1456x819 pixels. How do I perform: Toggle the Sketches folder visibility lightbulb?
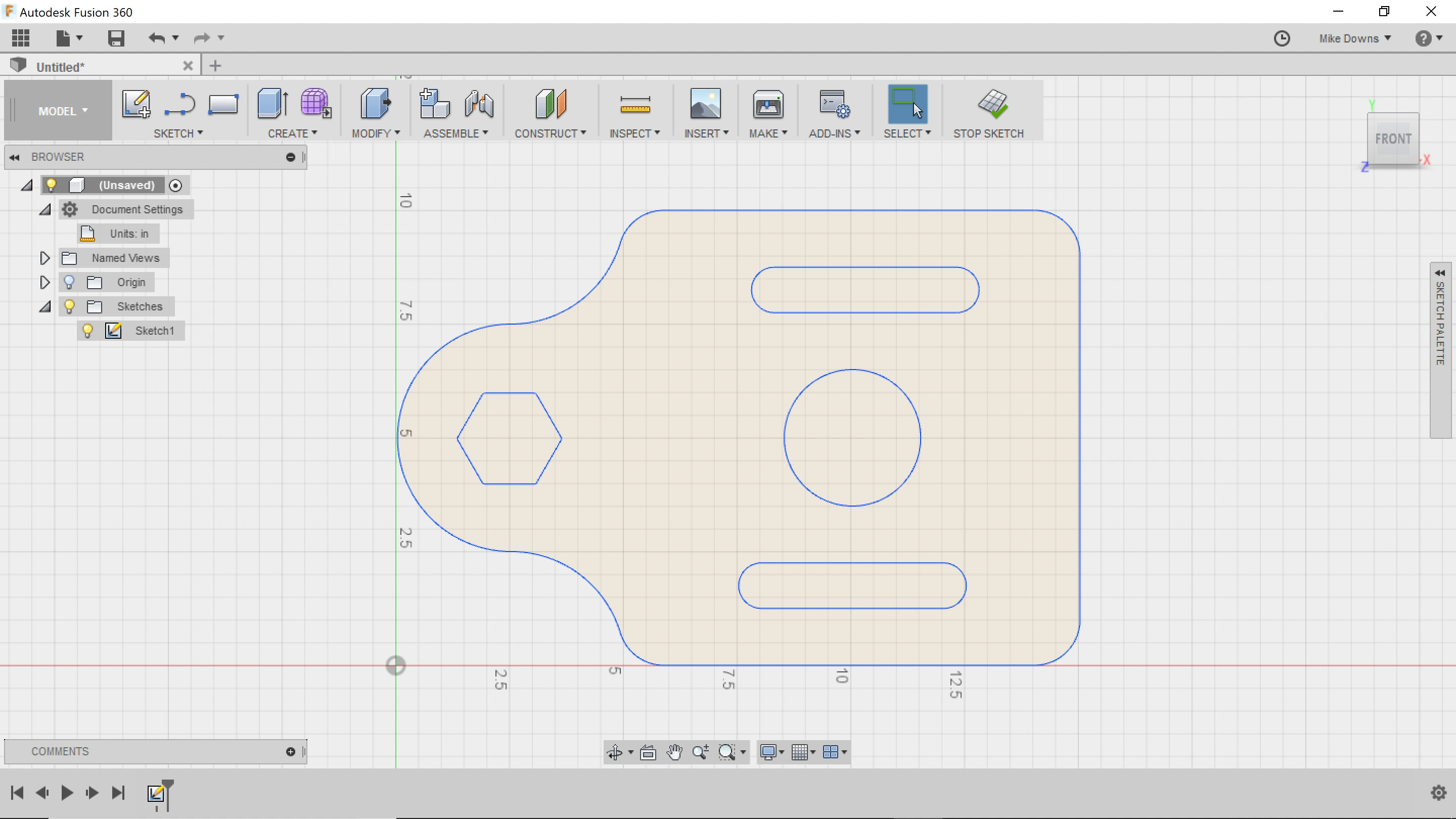tap(69, 306)
